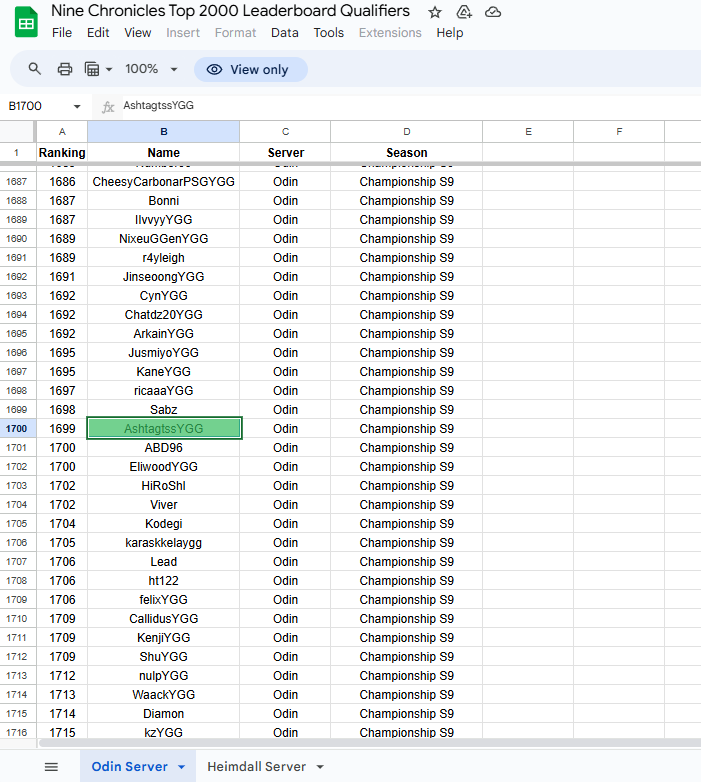Screen dimensions: 701x782
Task: Select column D header
Action: (x=406, y=132)
